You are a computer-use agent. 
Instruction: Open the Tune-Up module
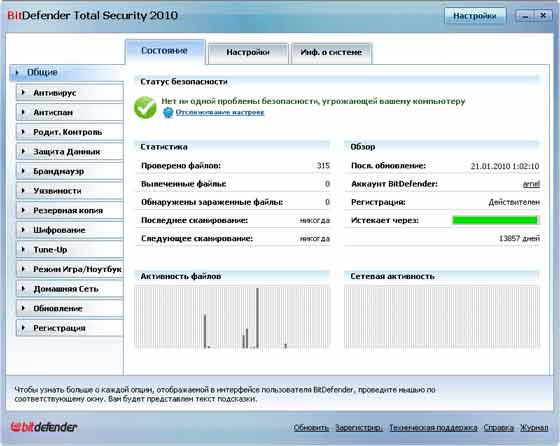point(70,250)
